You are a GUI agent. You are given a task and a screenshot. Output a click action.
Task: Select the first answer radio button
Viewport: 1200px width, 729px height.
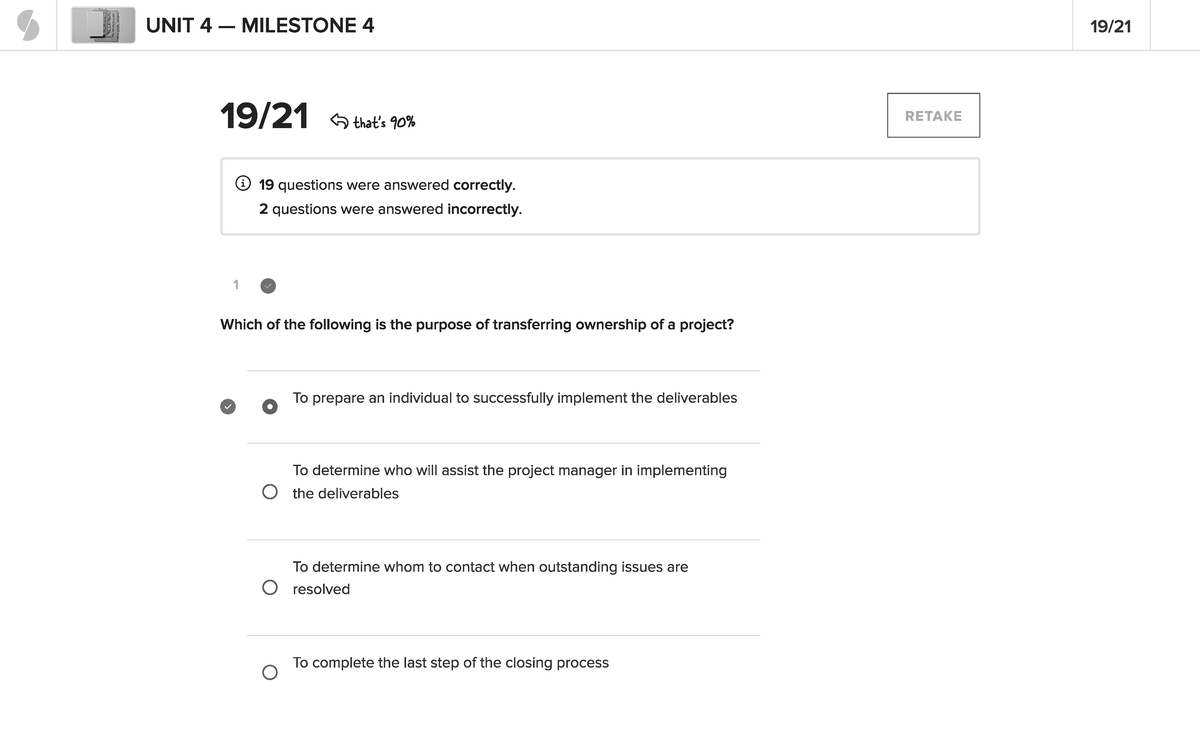point(270,406)
